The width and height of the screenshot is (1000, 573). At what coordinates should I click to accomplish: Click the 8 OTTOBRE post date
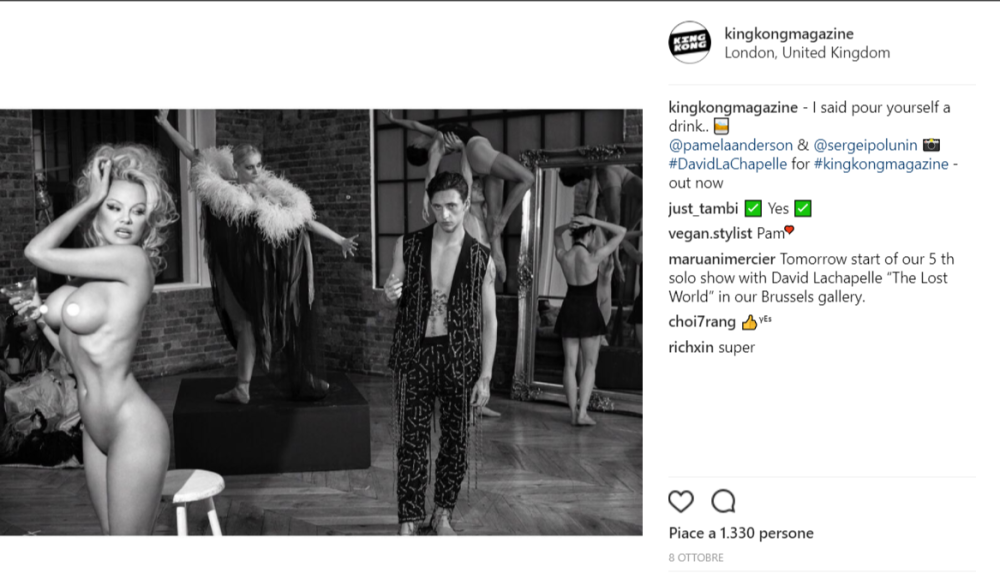coord(696,557)
